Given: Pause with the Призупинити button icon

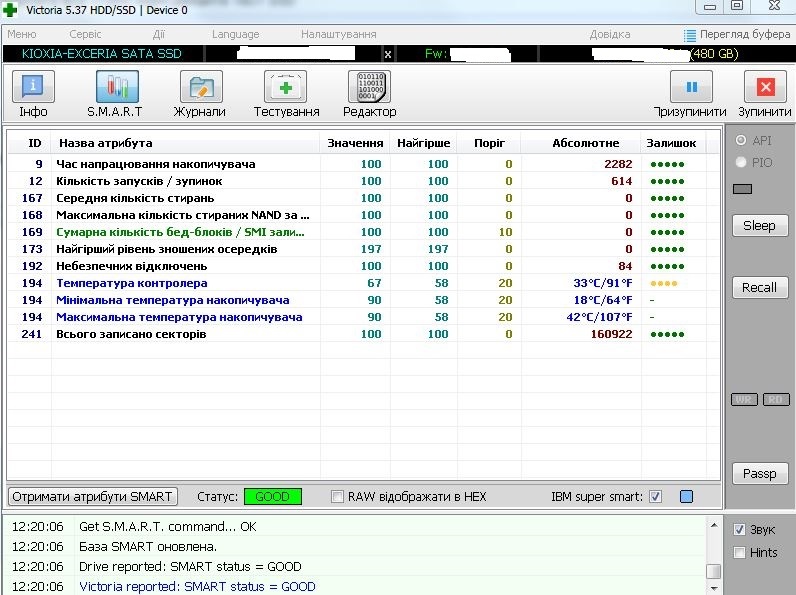Looking at the screenshot, I should pyautogui.click(x=691, y=87).
